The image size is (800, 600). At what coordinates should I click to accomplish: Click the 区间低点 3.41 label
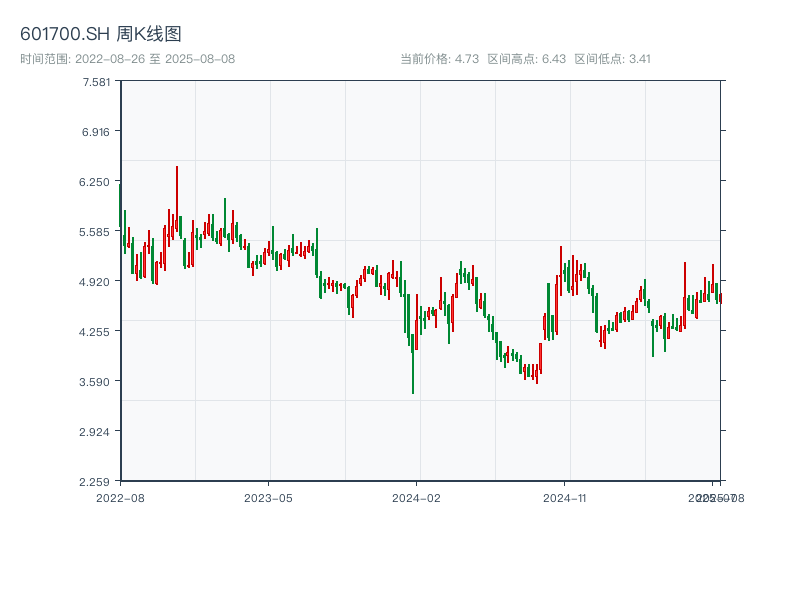click(612, 59)
